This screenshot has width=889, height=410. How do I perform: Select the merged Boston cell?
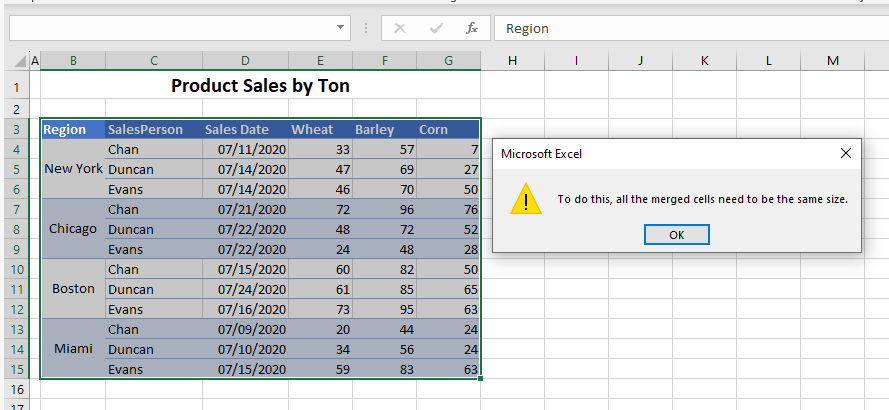pyautogui.click(x=73, y=289)
